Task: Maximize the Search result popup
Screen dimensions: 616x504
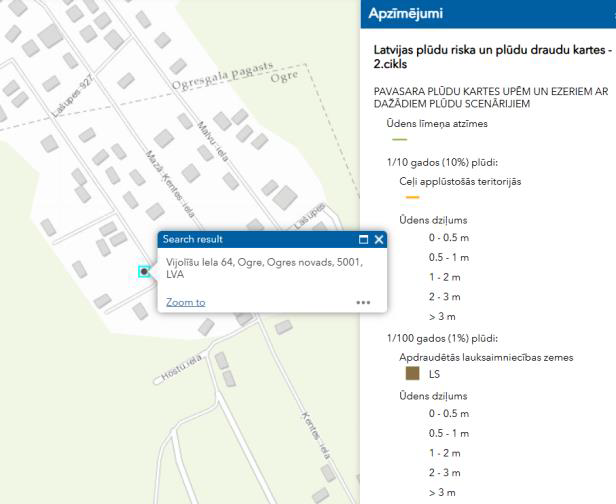Action: [x=363, y=239]
